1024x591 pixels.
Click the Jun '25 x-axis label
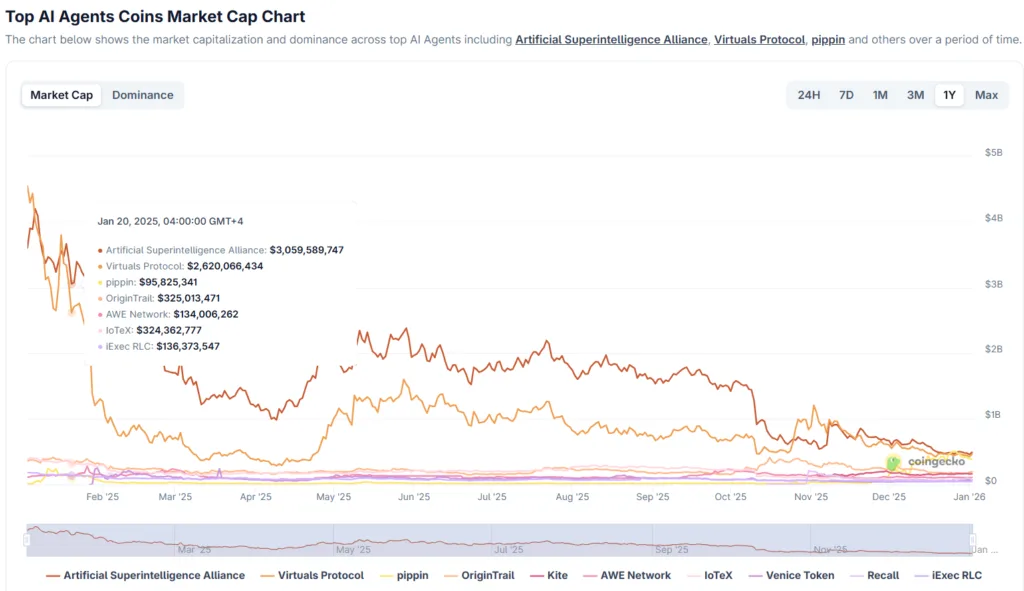[414, 497]
